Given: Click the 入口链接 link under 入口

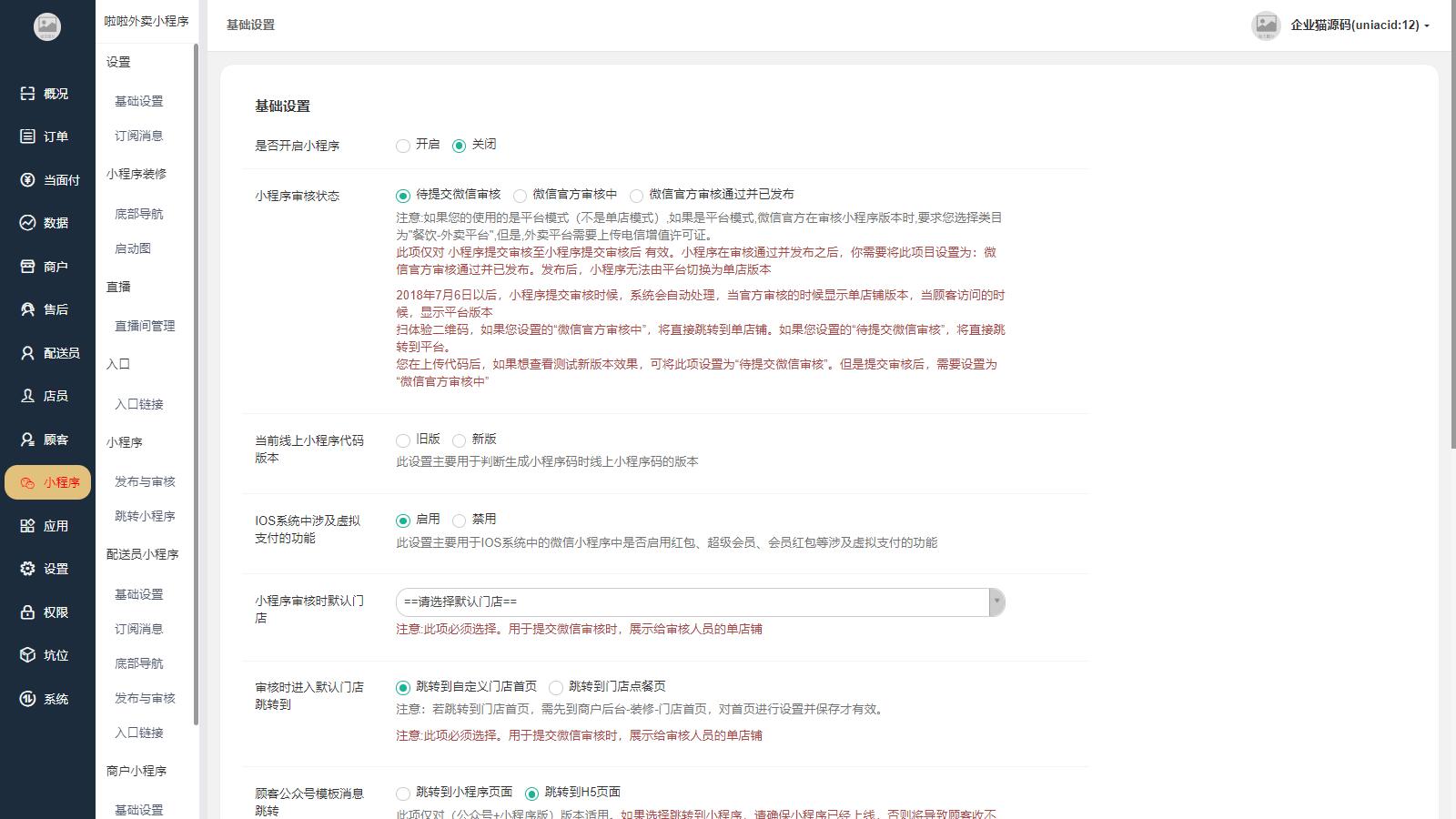Looking at the screenshot, I should tap(139, 404).
